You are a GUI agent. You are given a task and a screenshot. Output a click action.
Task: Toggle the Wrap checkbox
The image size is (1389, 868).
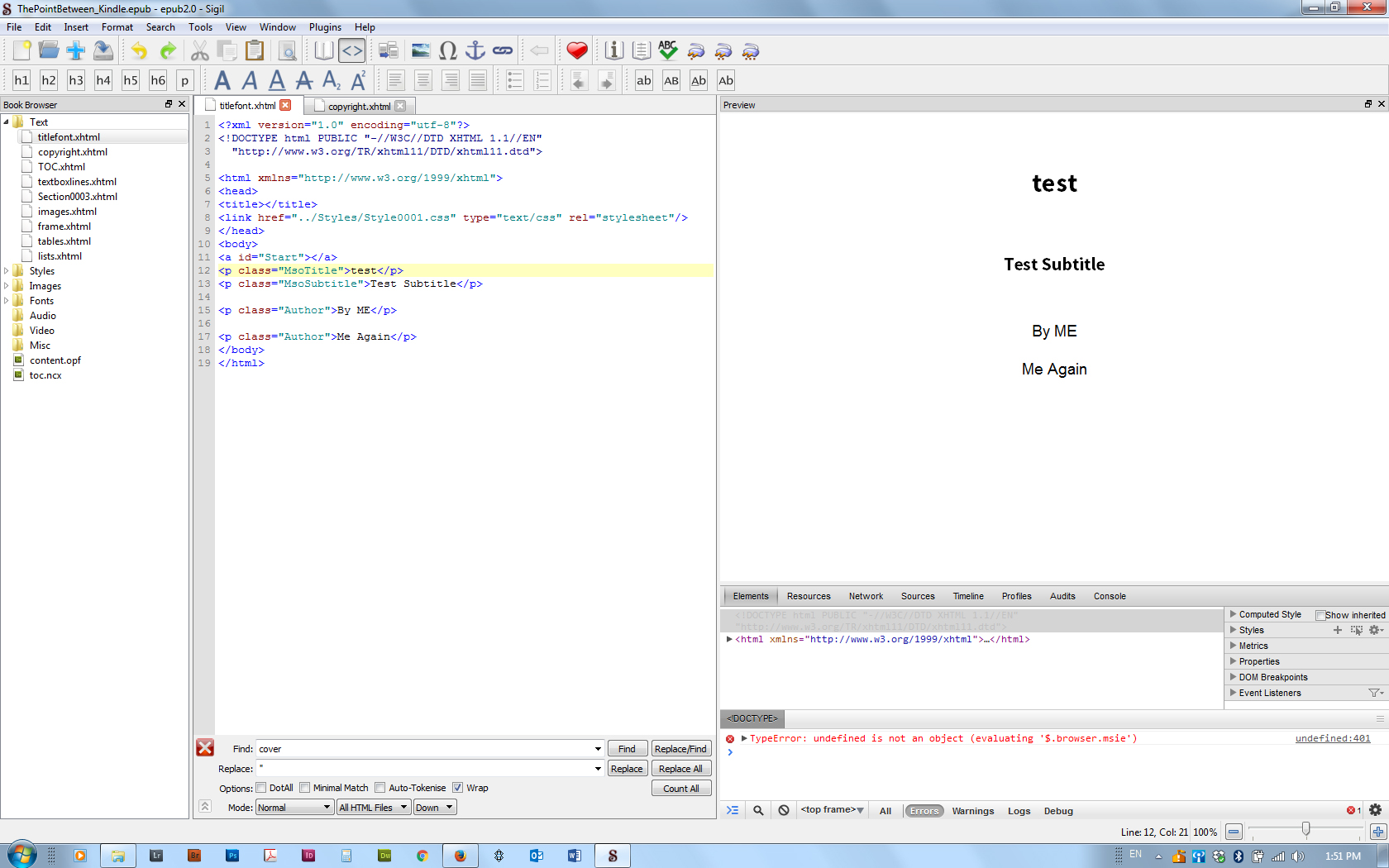(457, 788)
